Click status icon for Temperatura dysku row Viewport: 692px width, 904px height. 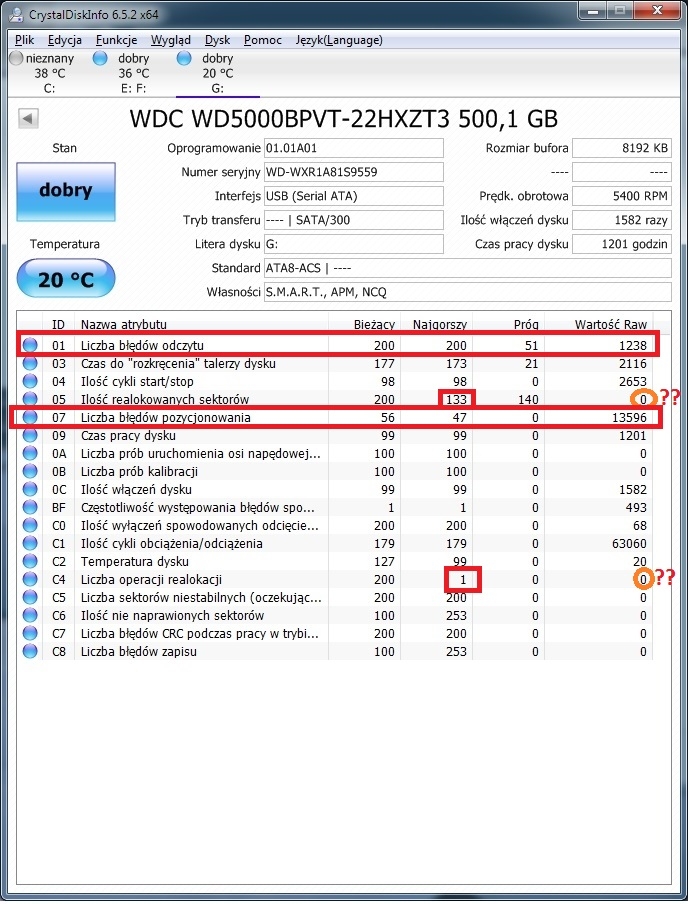coord(30,561)
